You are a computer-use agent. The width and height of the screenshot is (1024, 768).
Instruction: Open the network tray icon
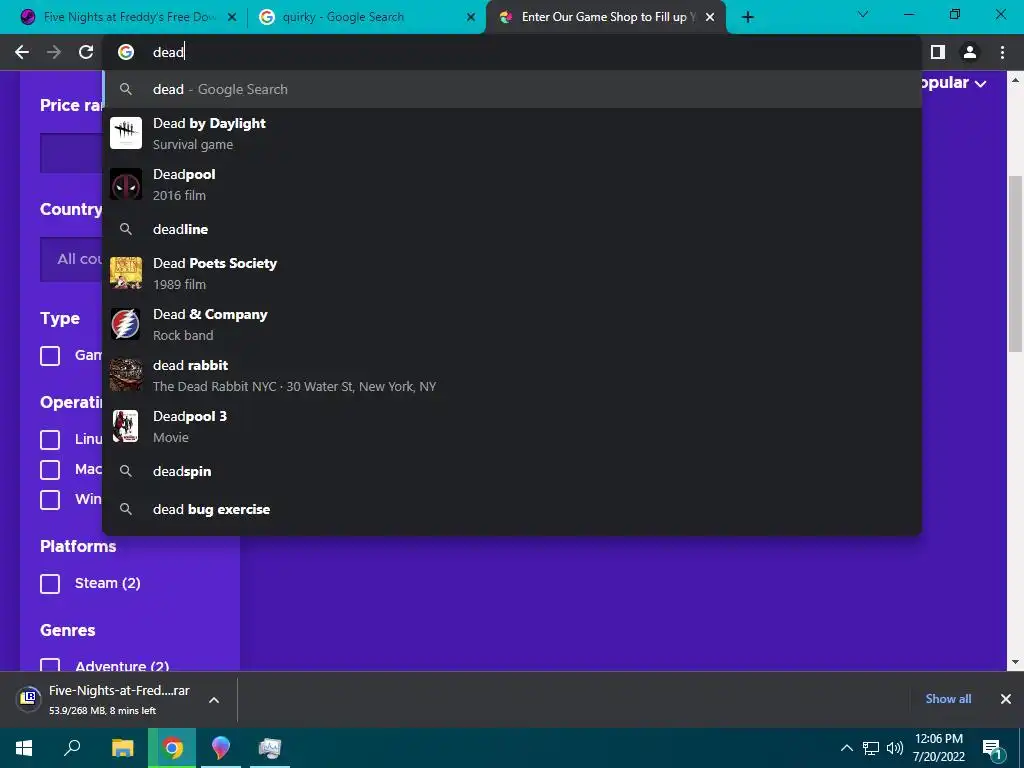pyautogui.click(x=871, y=748)
